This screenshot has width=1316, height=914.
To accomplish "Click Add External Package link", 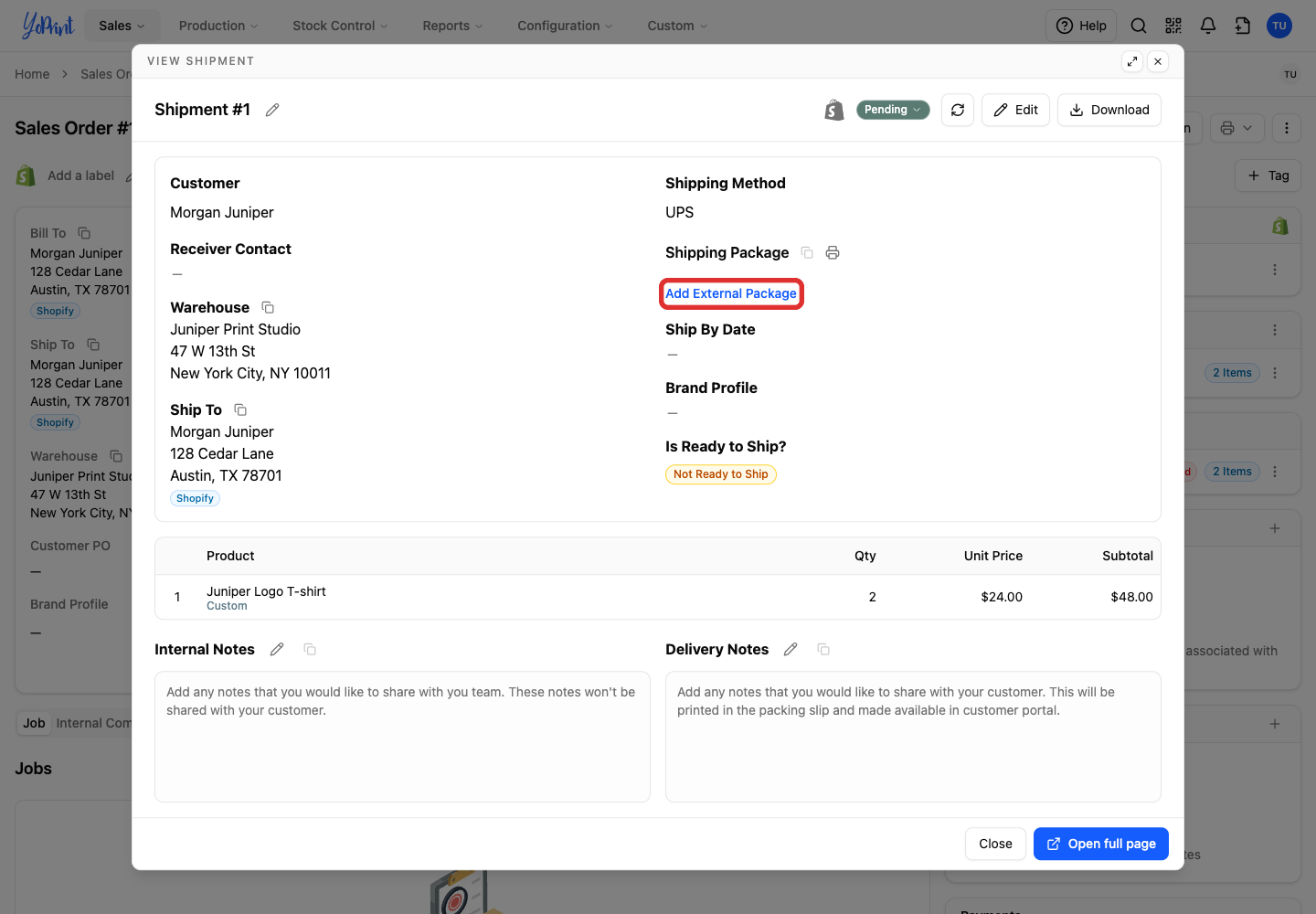I will click(731, 293).
